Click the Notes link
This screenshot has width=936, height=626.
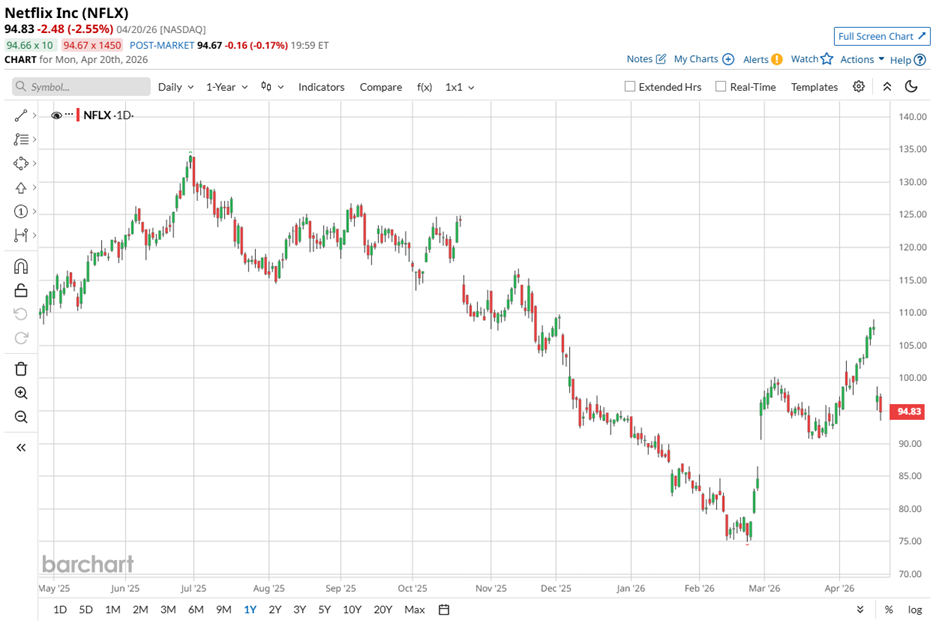point(639,59)
